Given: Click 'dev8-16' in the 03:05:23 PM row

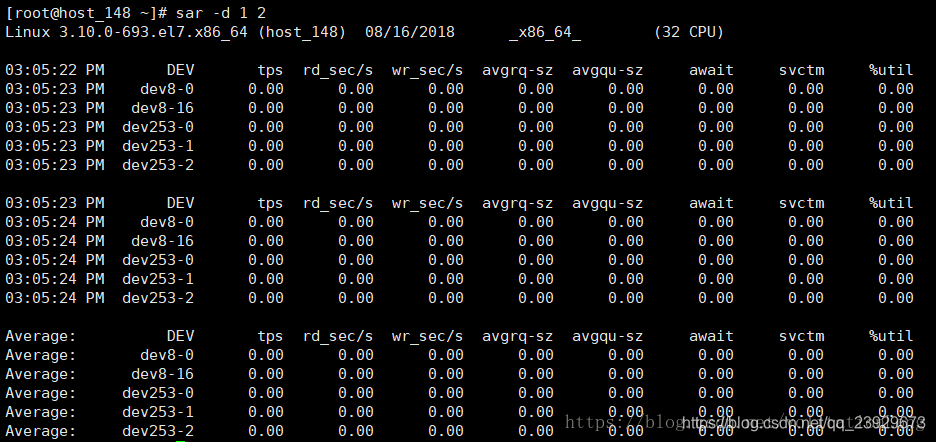Looking at the screenshot, I should (x=163, y=108).
